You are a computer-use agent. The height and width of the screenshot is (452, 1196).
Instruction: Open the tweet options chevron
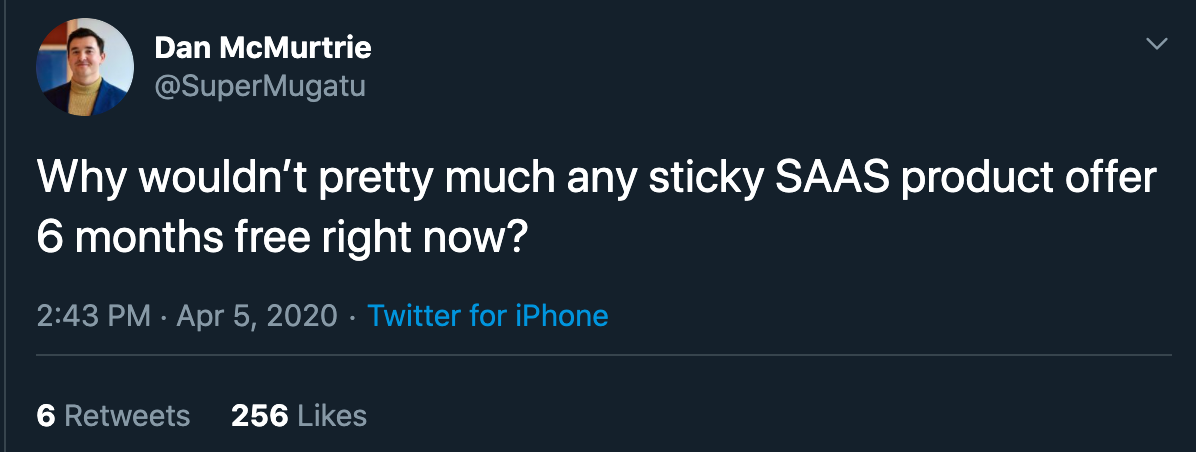pyautogui.click(x=1156, y=44)
